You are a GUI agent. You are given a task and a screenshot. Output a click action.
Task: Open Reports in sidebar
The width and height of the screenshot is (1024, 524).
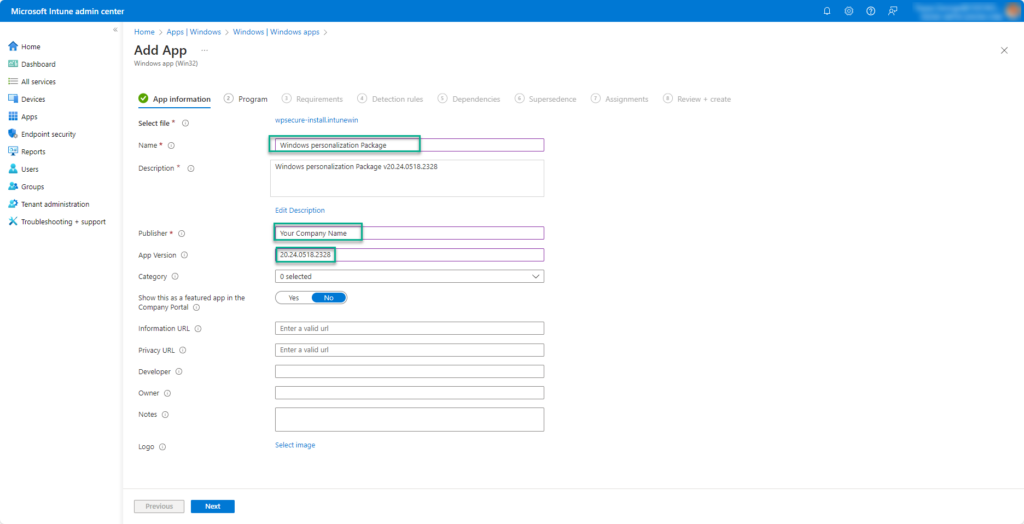coord(26,152)
